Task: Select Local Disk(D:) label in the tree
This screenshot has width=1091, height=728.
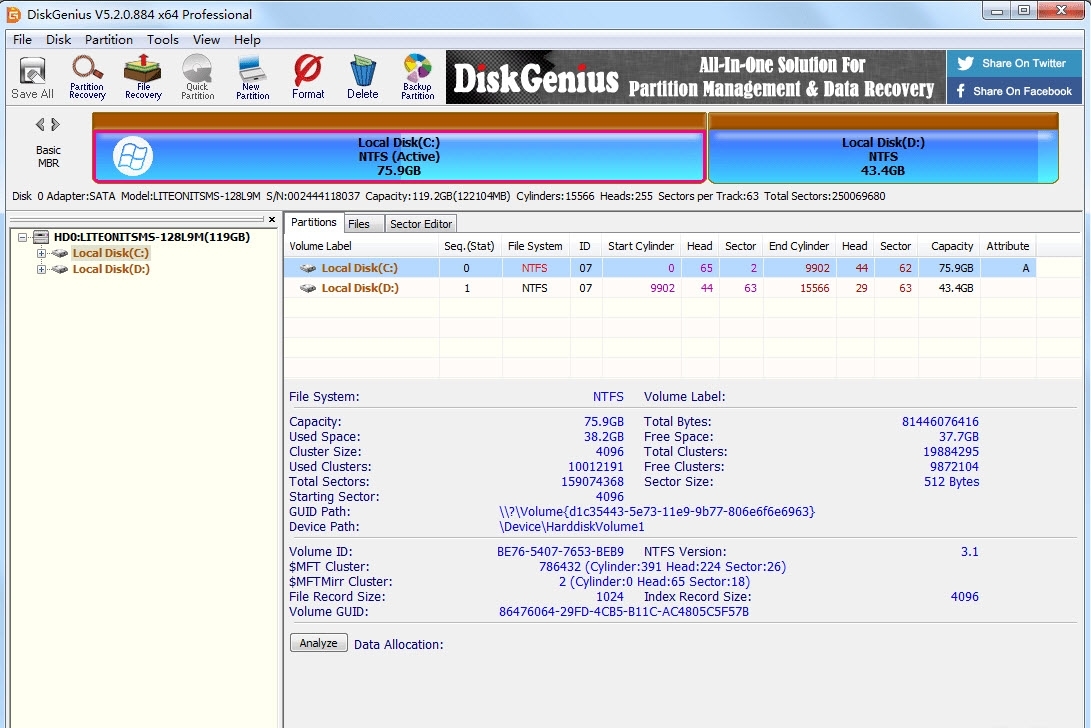Action: coord(111,269)
